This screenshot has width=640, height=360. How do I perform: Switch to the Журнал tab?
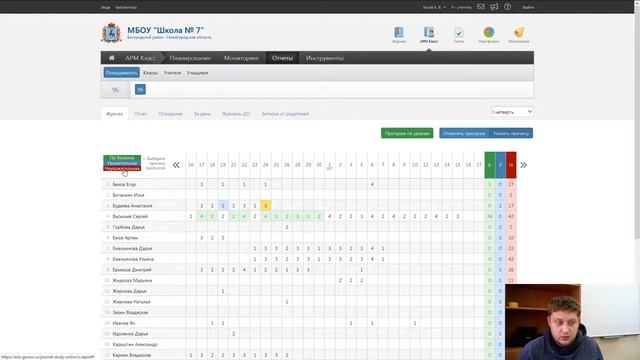point(114,114)
